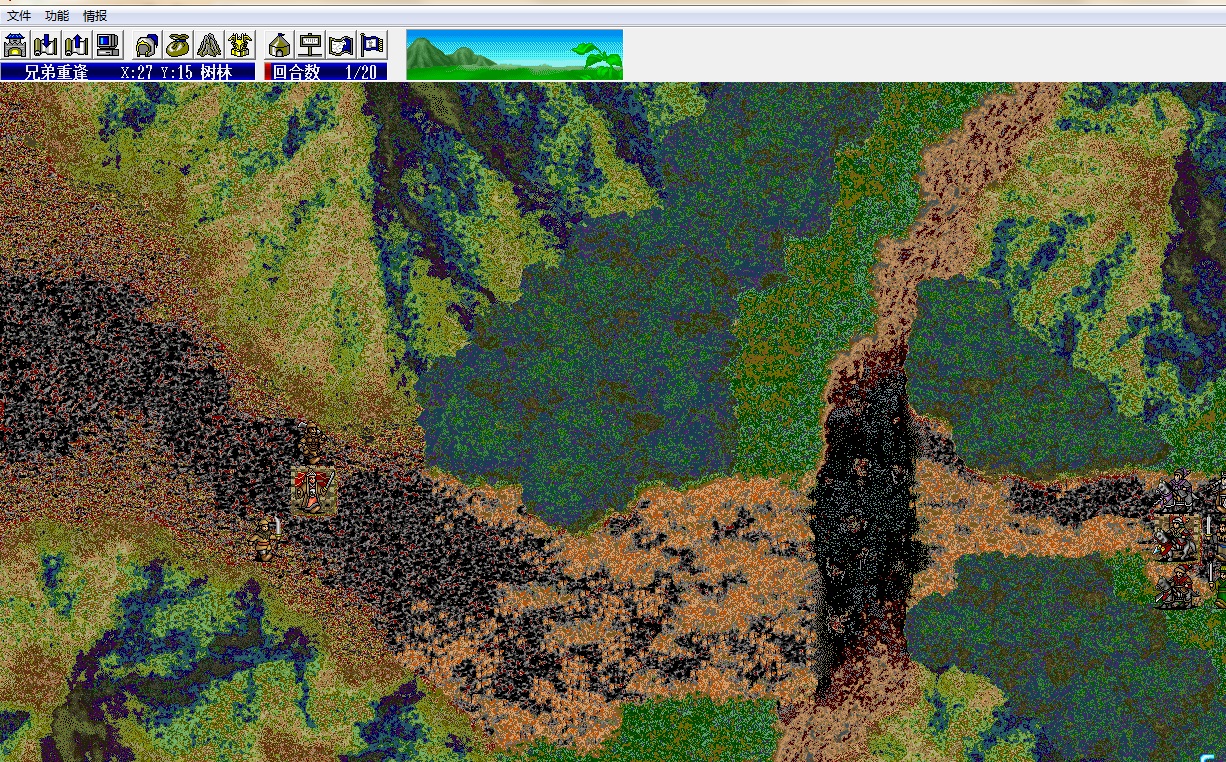The width and height of the screenshot is (1226, 762).
Task: Select the red-armored cavalry at bottom right
Action: 1178,586
